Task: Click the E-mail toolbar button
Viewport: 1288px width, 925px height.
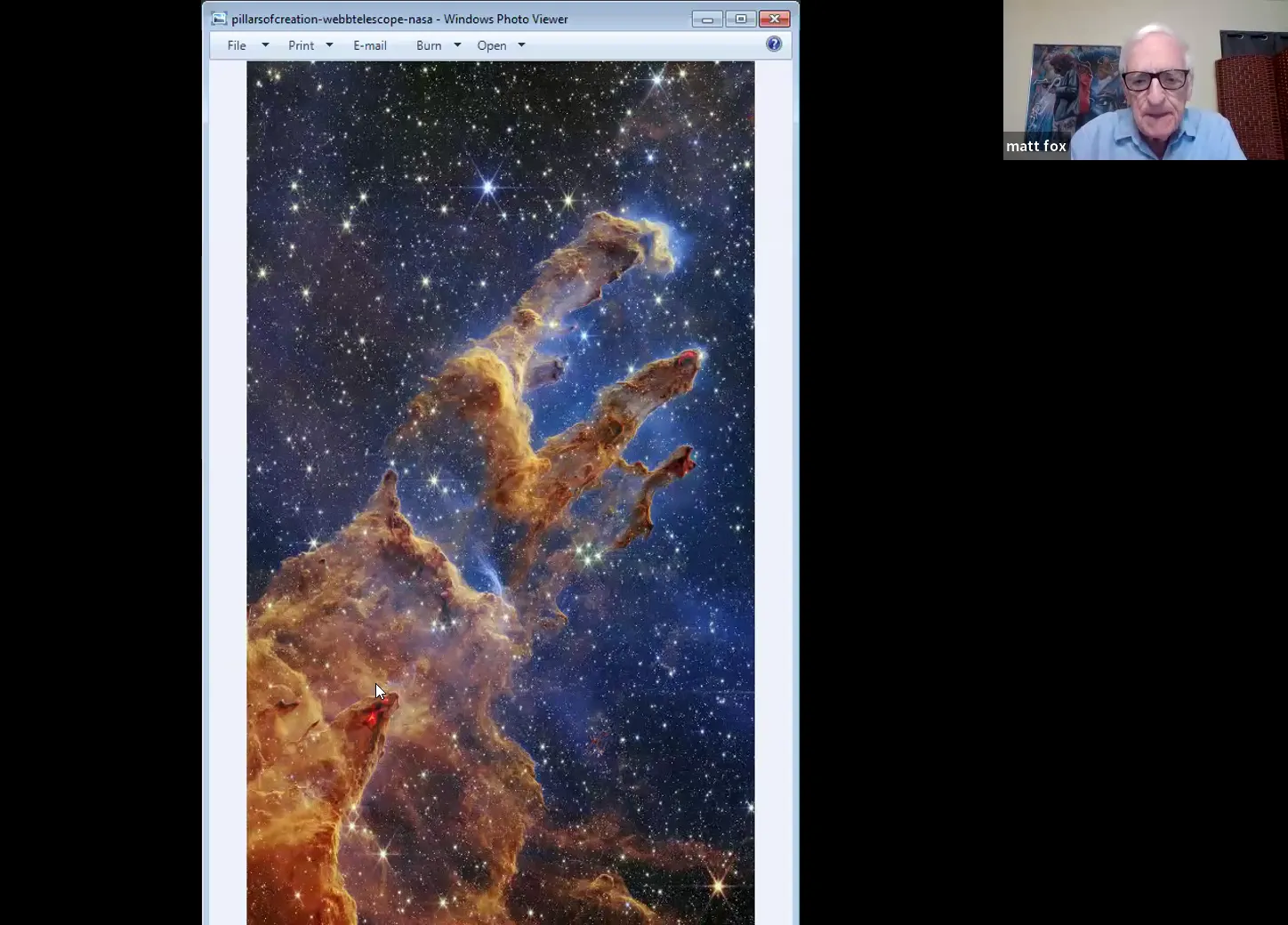Action: click(370, 45)
